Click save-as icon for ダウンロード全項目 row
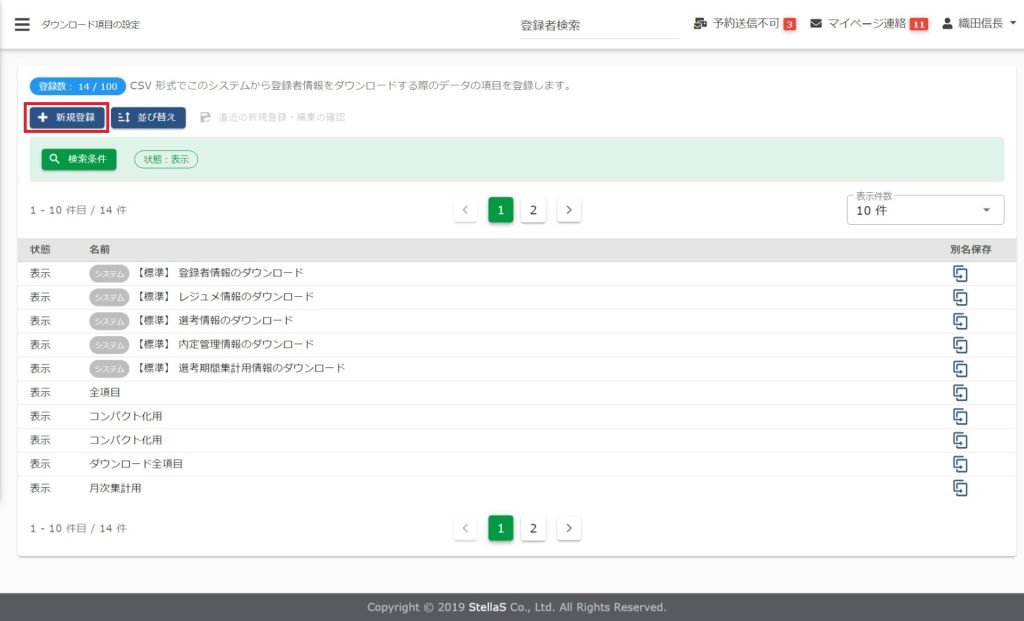Screen dimensions: 1024x621 click(960, 464)
